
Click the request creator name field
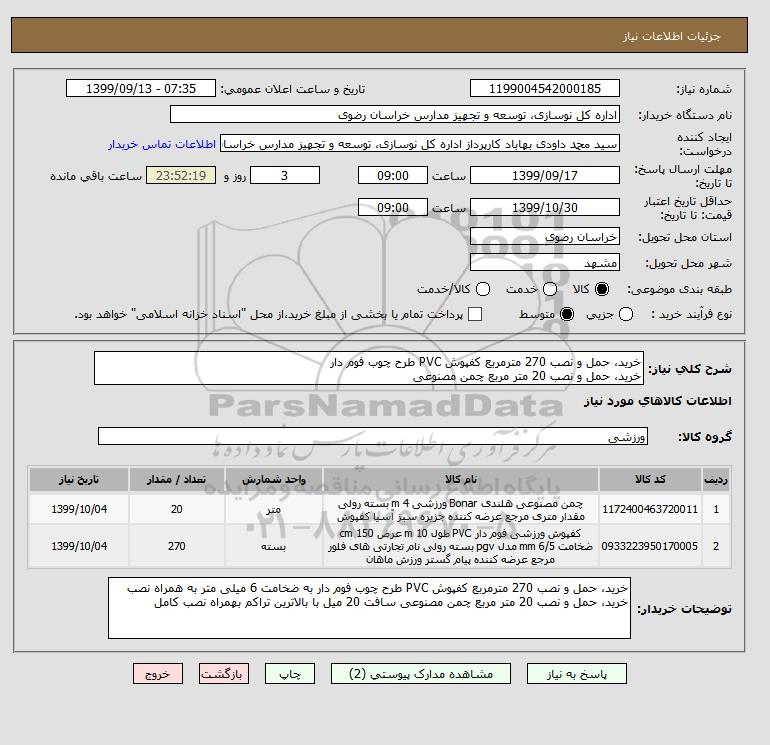[x=420, y=144]
